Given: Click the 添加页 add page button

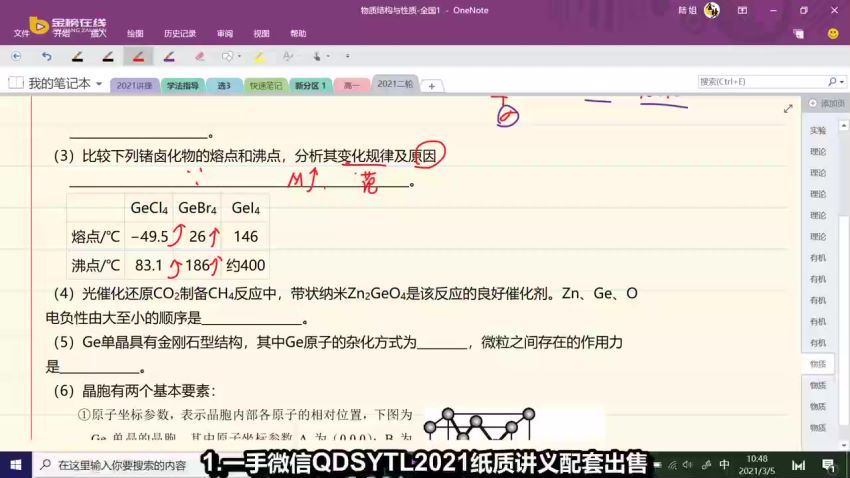Looking at the screenshot, I should point(826,104).
